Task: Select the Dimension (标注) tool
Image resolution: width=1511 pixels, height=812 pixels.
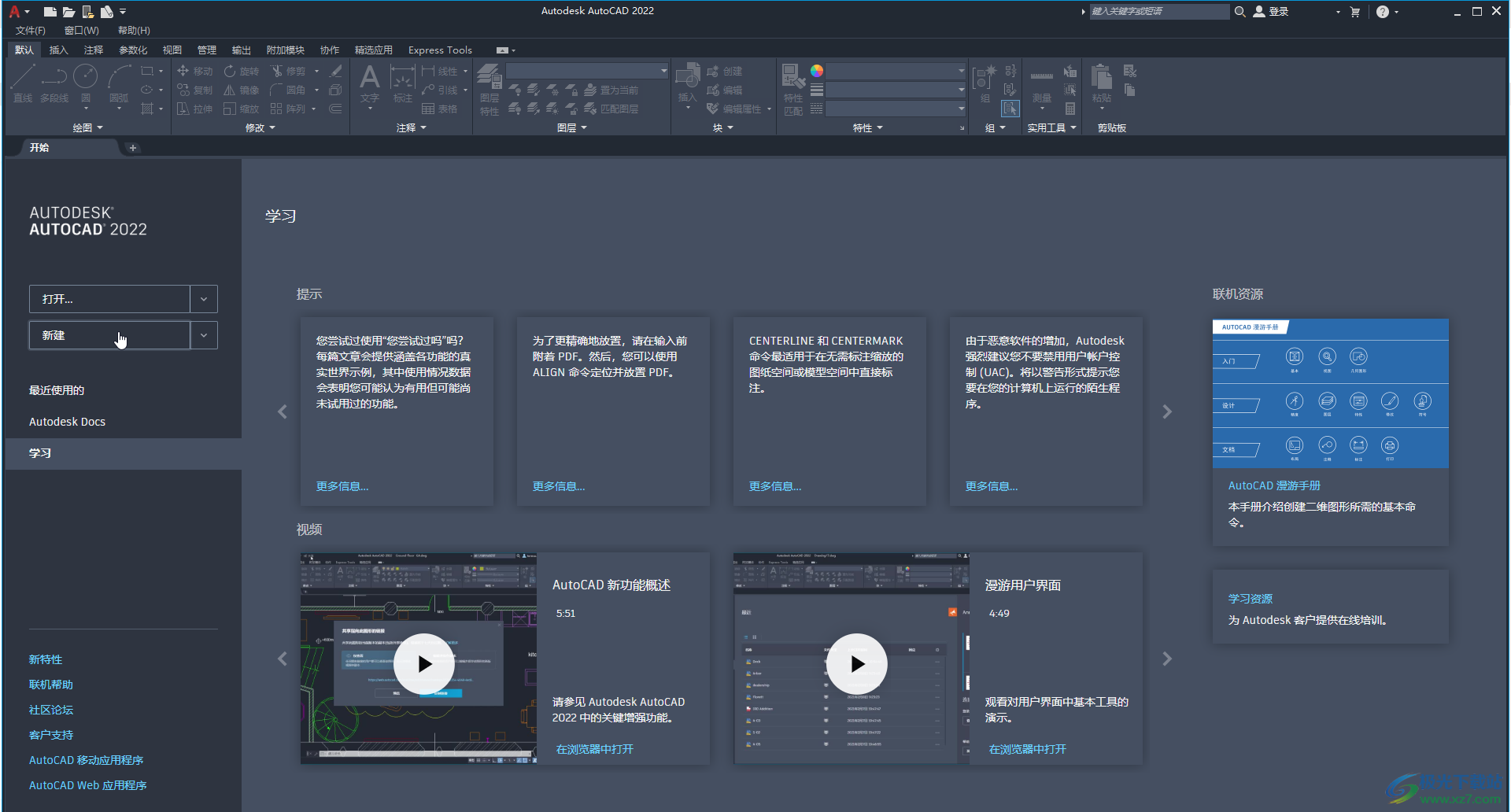Action: coord(403,83)
